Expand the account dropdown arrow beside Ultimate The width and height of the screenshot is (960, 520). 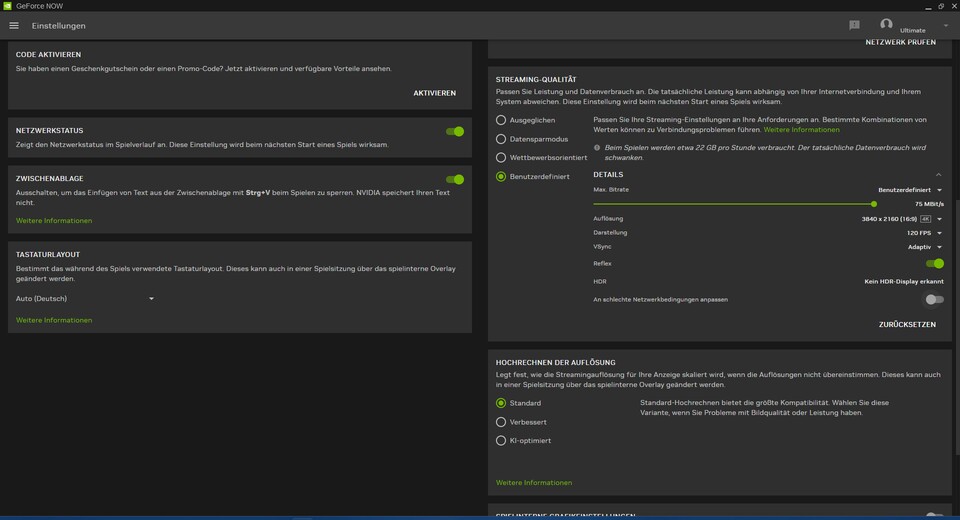(x=946, y=26)
